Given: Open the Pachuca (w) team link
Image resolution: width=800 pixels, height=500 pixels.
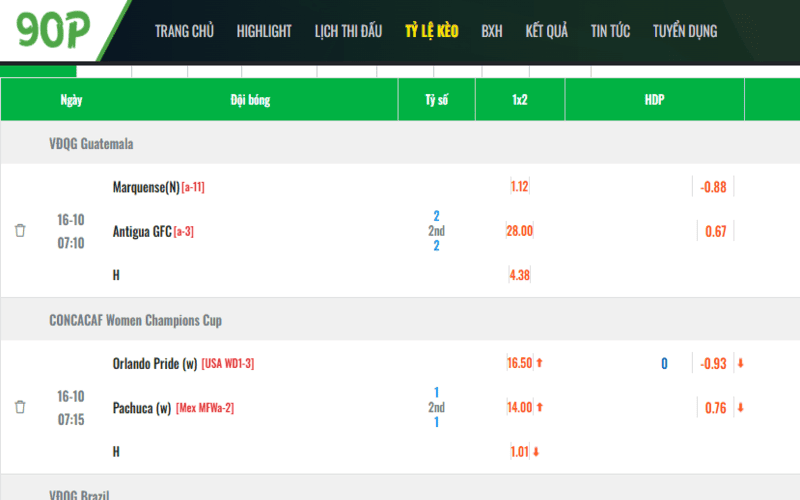Looking at the screenshot, I should [x=142, y=407].
